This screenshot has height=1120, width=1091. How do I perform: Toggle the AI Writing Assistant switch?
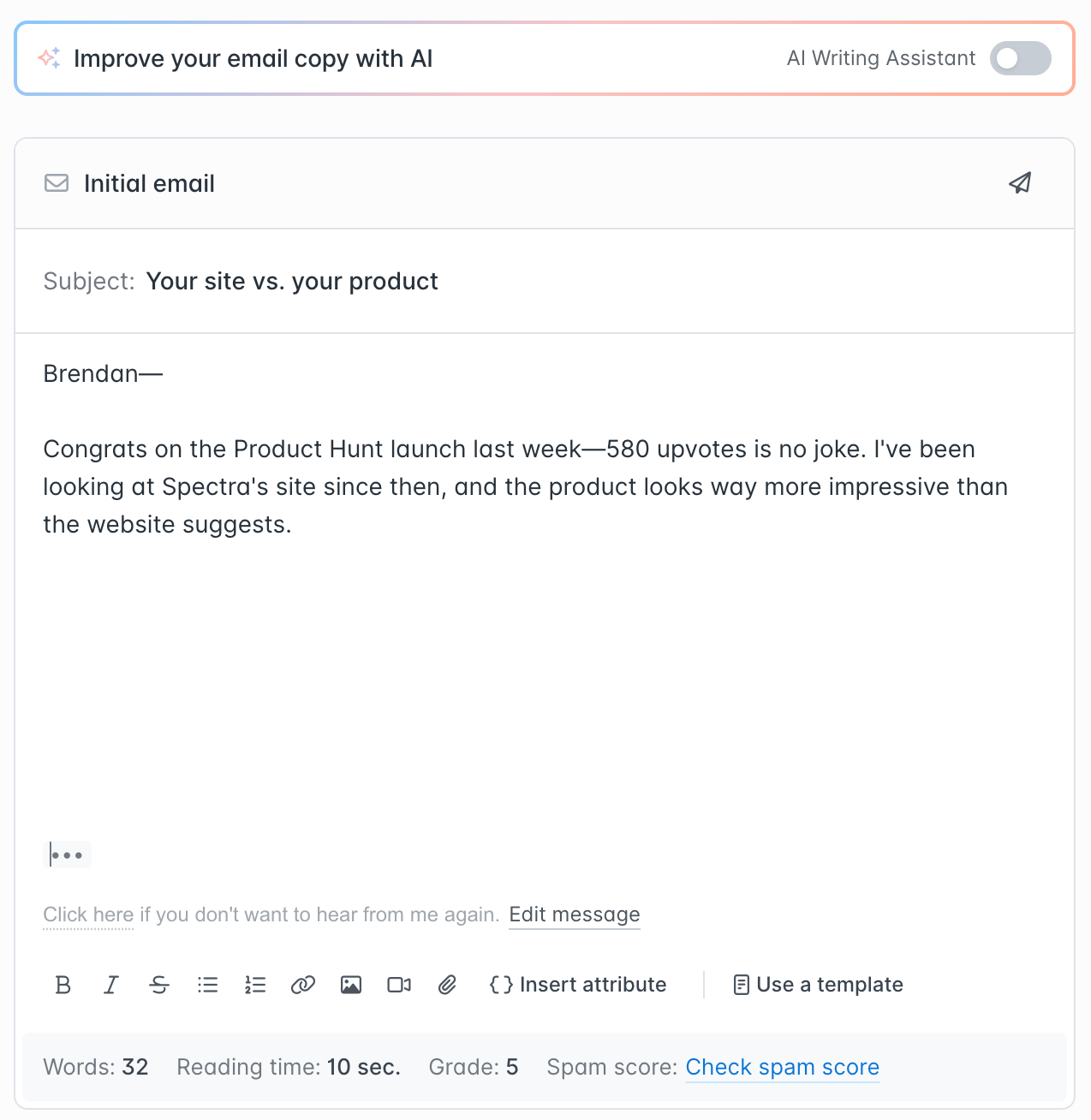coord(1019,58)
